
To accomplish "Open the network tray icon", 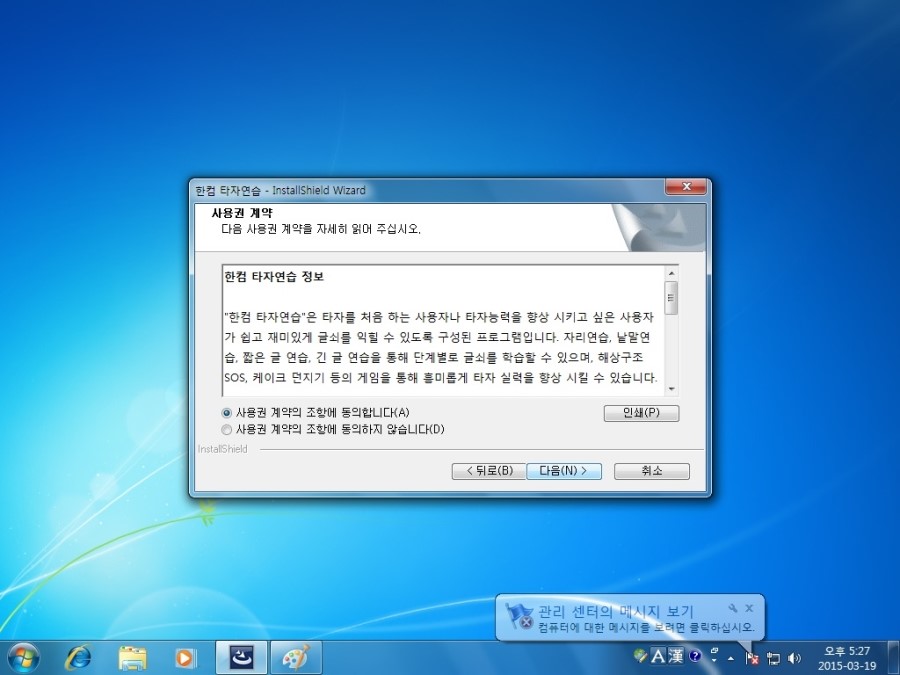I will [x=773, y=658].
